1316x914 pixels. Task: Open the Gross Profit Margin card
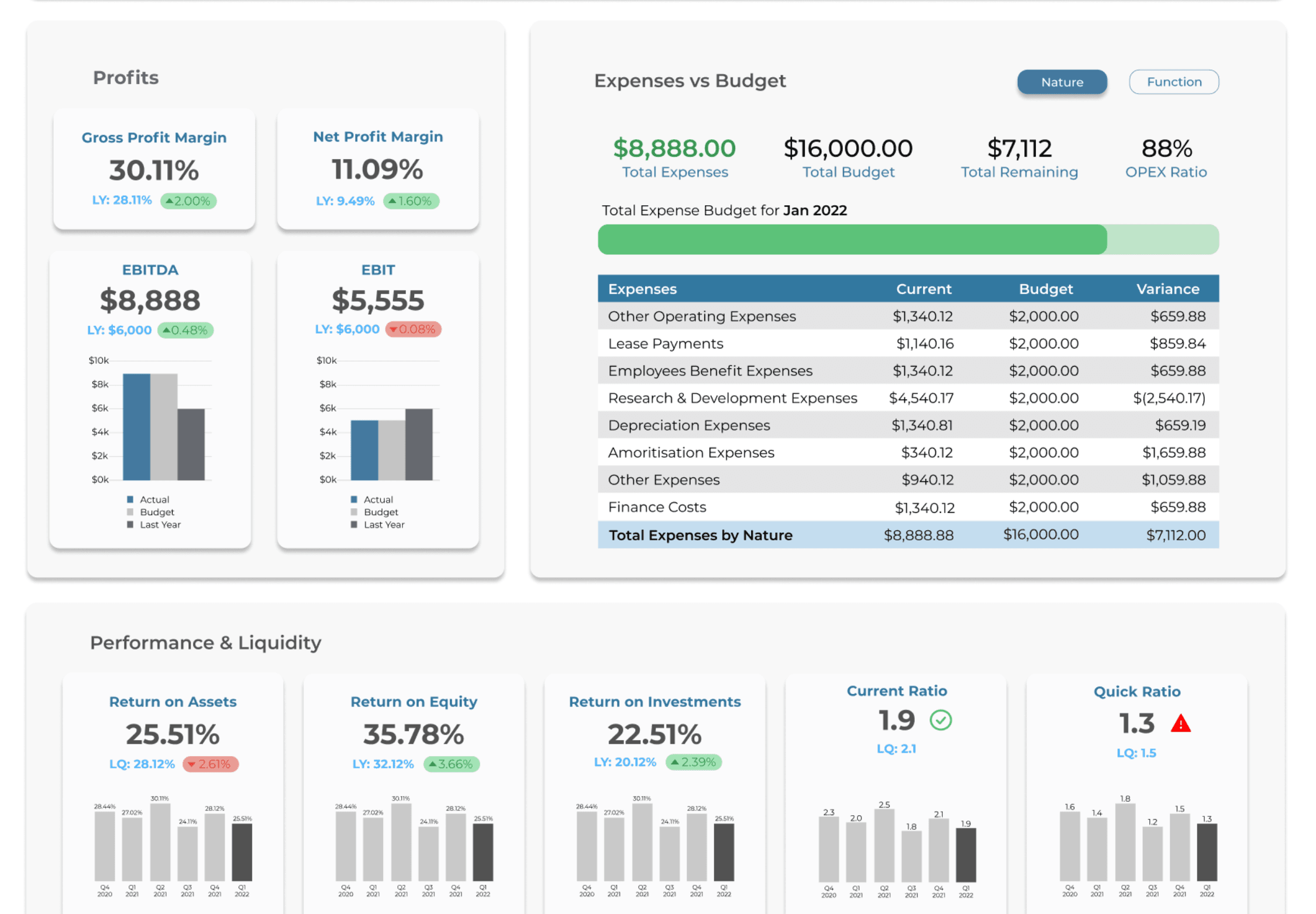154,169
